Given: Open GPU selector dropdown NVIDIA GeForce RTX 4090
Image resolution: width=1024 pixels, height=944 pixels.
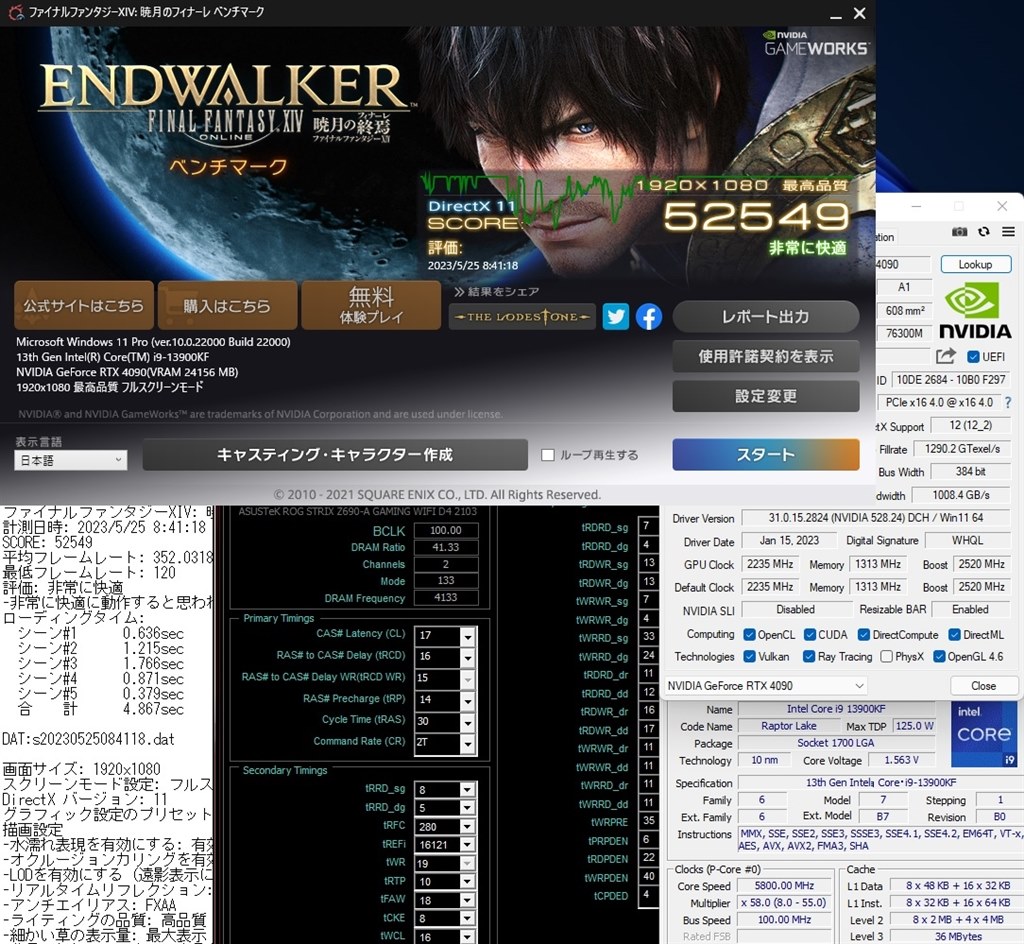Looking at the screenshot, I should click(x=766, y=685).
